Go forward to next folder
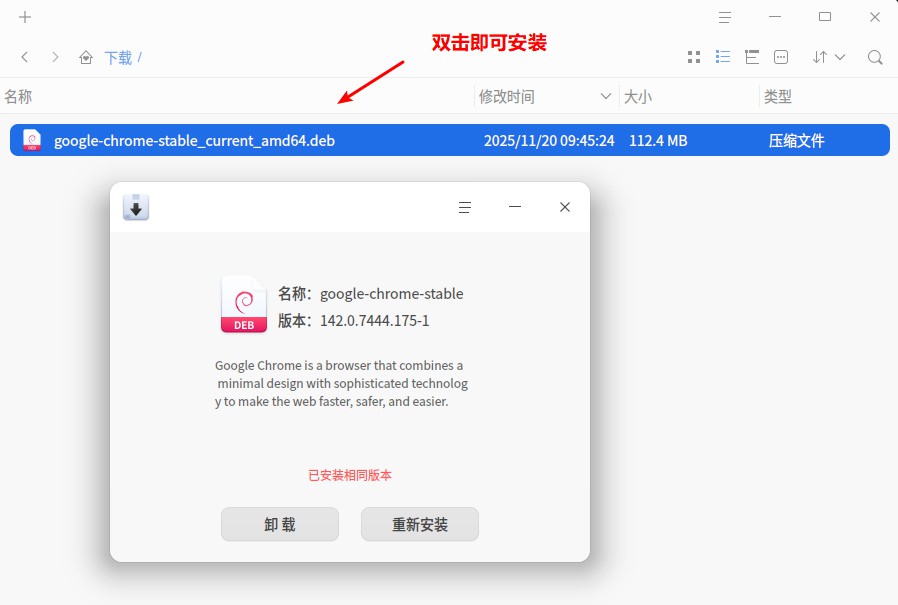The image size is (898, 605). (x=55, y=57)
